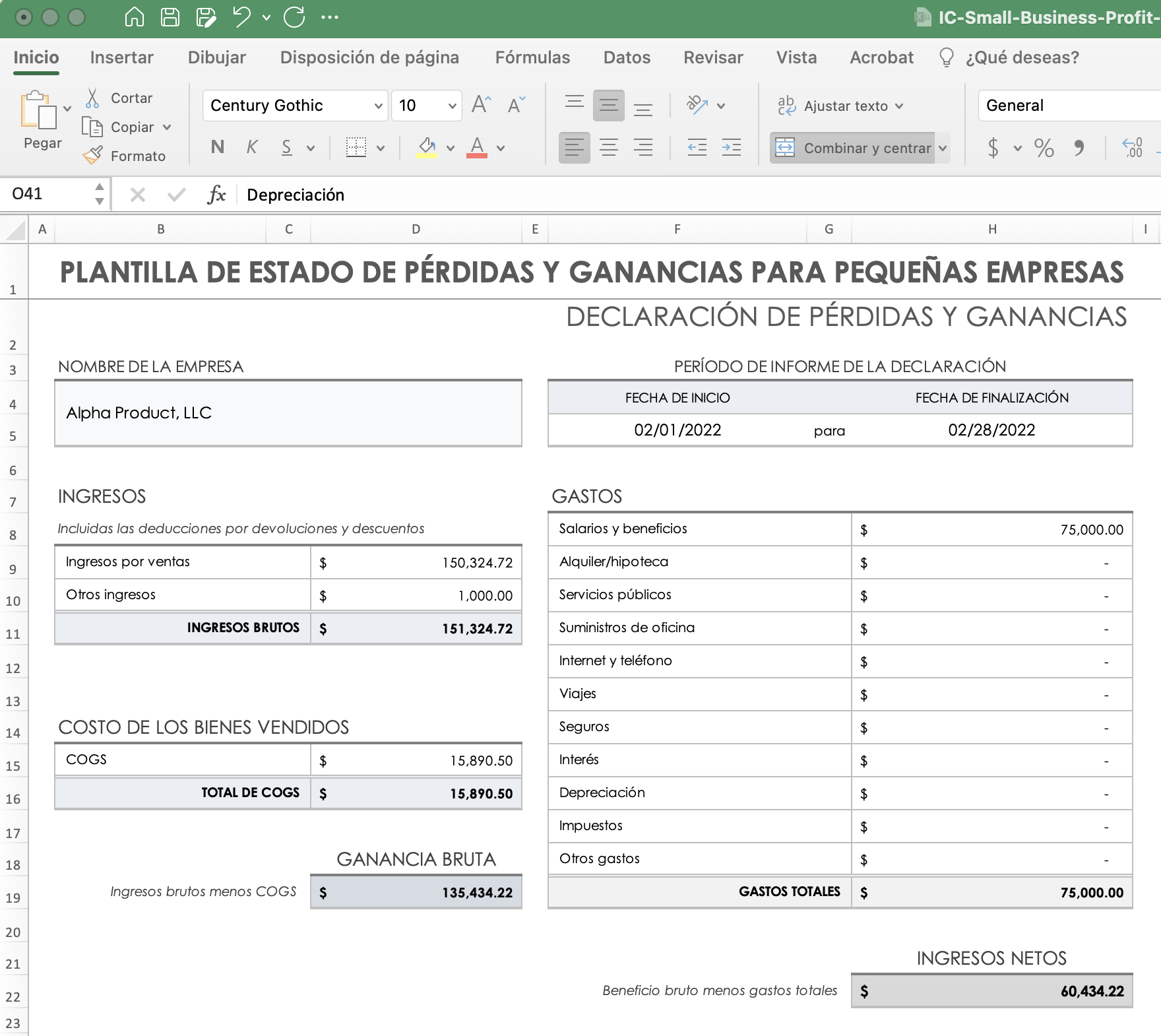Switch to the Inicio tab
This screenshot has height=1036, width=1161.
coord(36,57)
